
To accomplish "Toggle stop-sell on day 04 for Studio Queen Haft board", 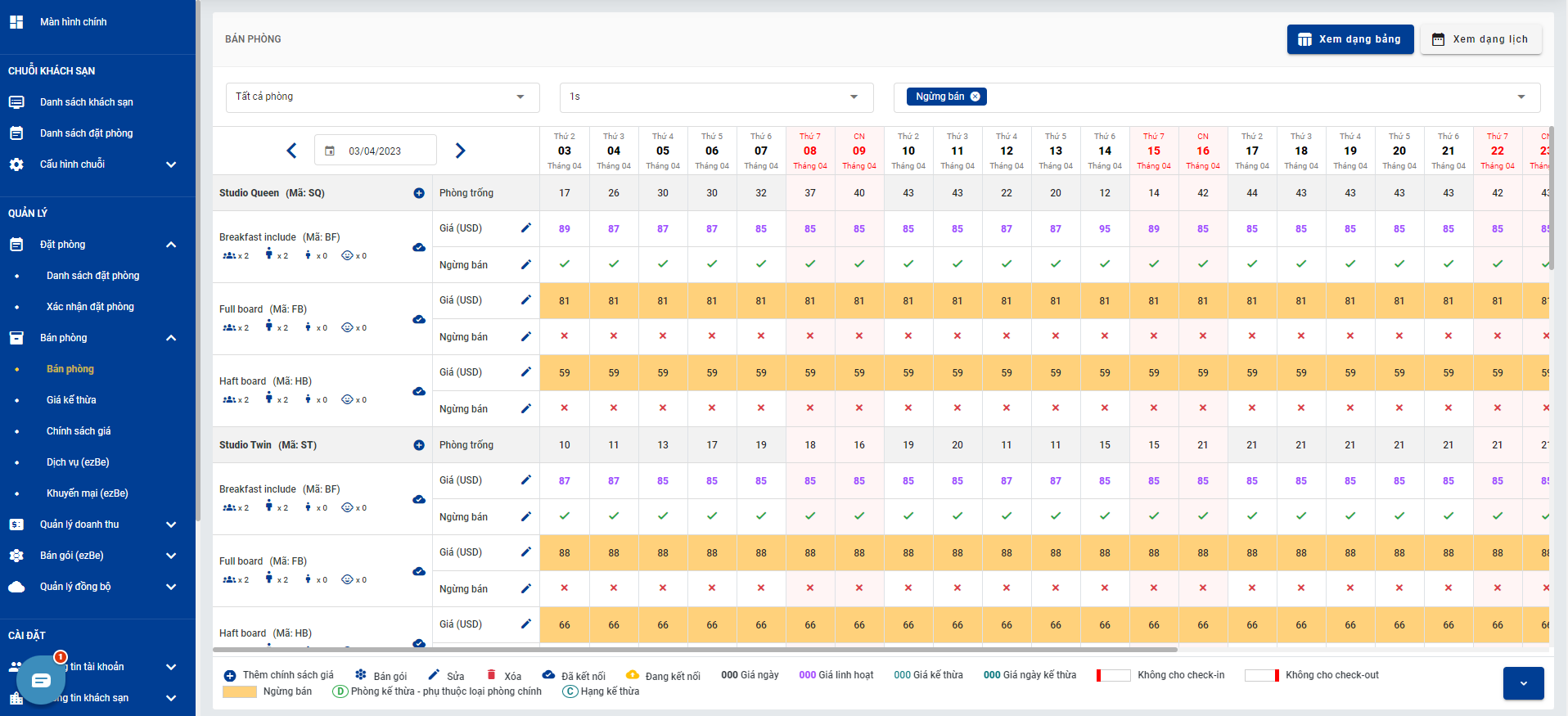I will point(614,408).
